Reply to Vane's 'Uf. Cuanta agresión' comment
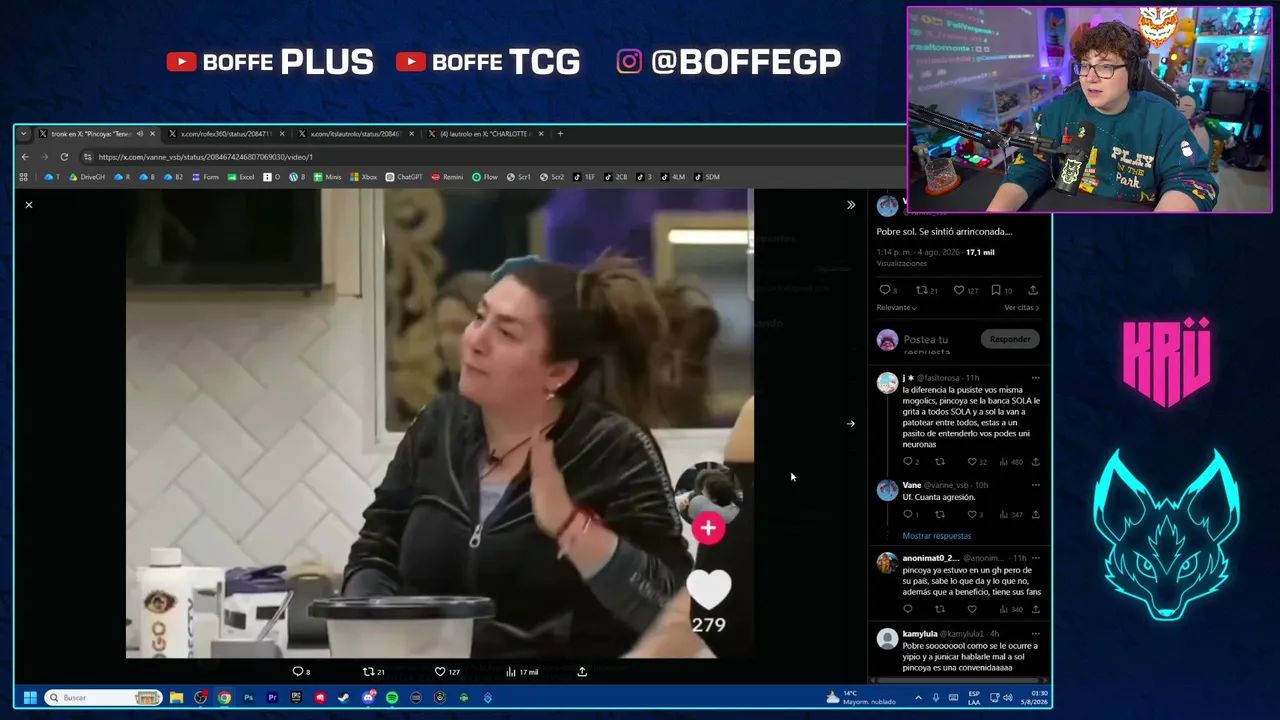 [908, 515]
